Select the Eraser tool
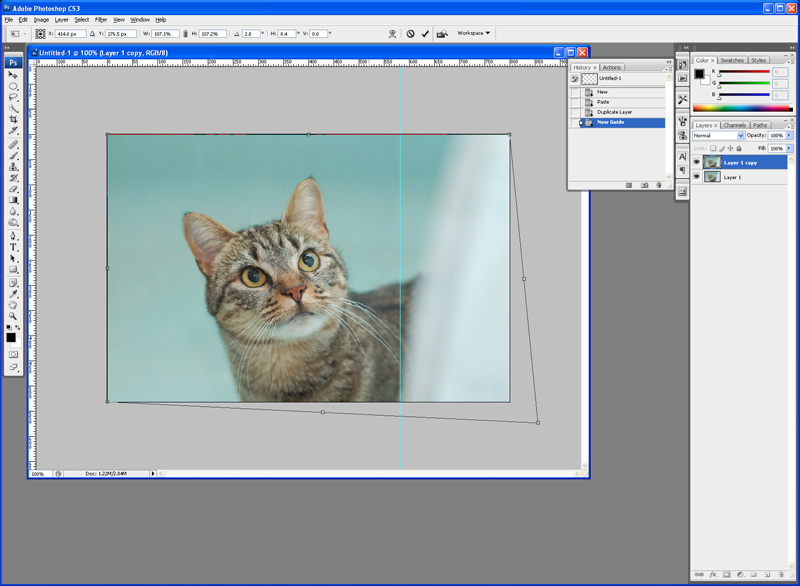The height and width of the screenshot is (586, 800). point(13,189)
